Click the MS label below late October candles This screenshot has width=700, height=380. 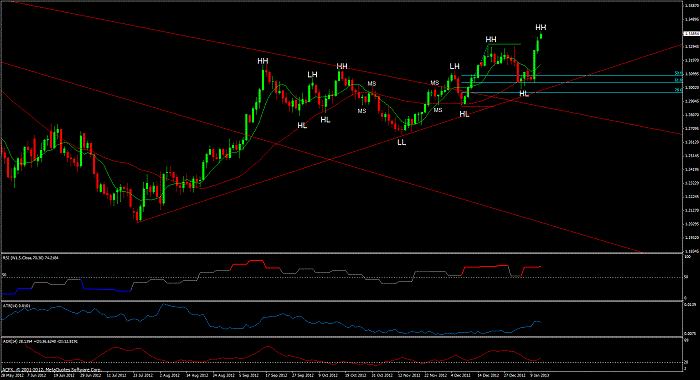click(x=362, y=111)
